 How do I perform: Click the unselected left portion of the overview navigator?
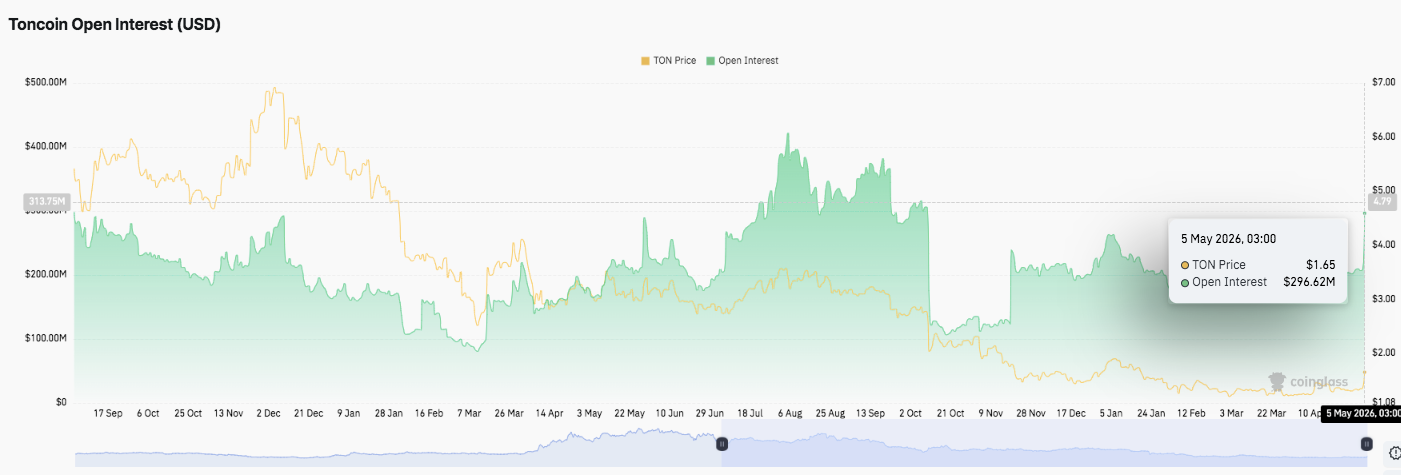398,444
